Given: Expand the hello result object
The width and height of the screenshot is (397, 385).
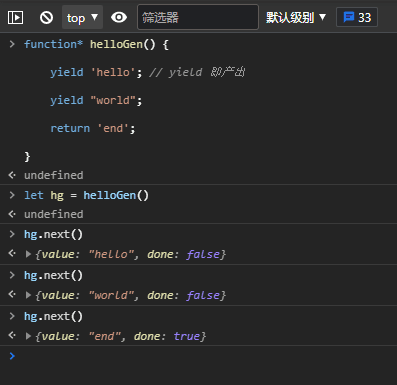Looking at the screenshot, I should pyautogui.click(x=28, y=255).
